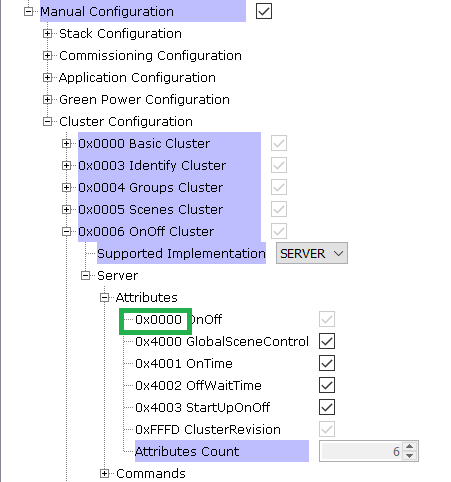Collapse the Attributes node
The width and height of the screenshot is (451, 482).
coord(105,298)
